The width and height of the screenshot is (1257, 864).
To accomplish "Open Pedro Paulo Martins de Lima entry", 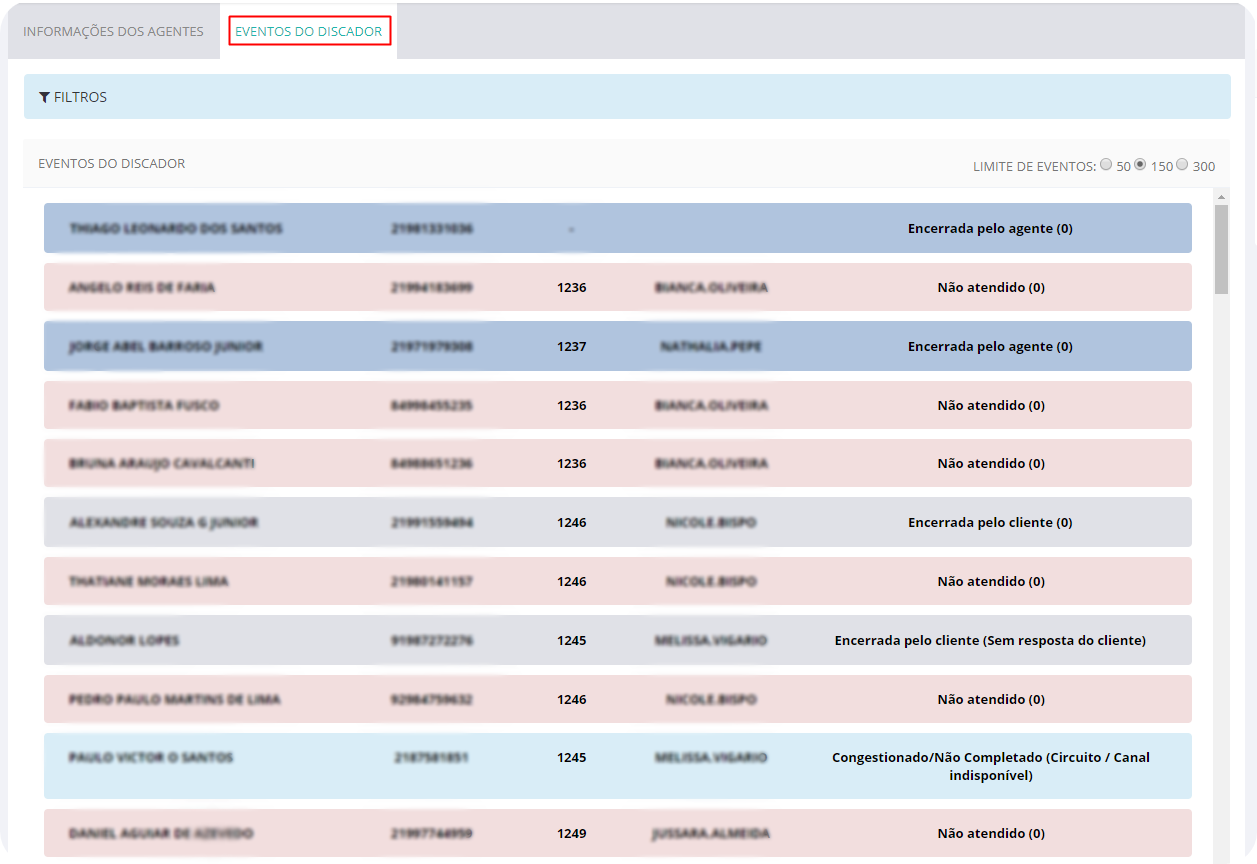I will [x=174, y=700].
